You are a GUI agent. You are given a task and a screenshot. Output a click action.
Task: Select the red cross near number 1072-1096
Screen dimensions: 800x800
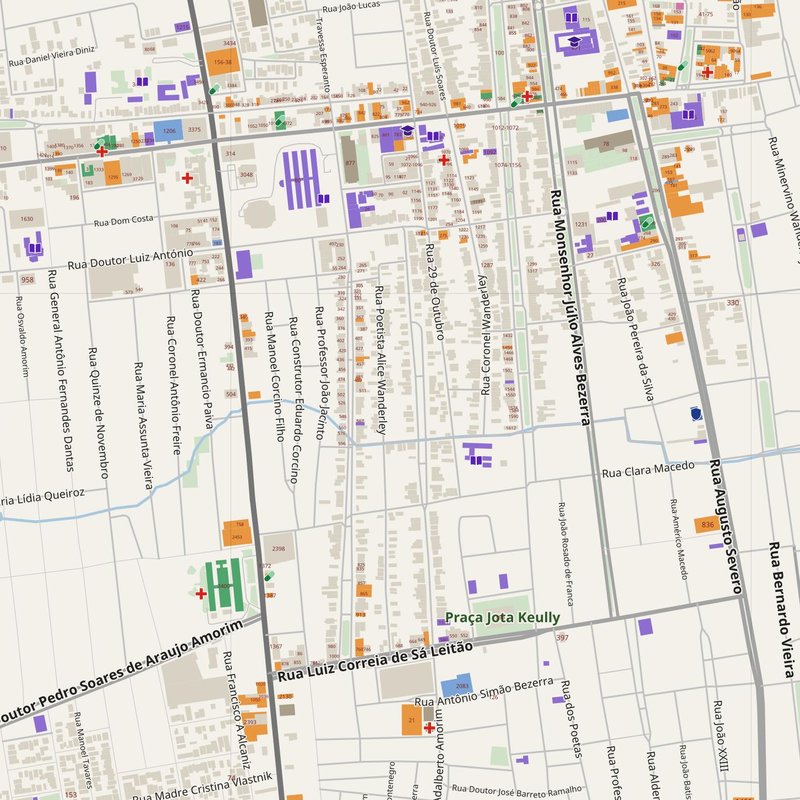coord(444,160)
